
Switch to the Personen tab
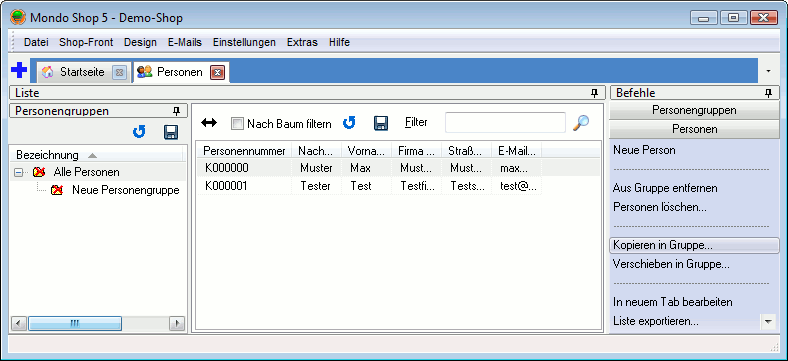click(181, 72)
